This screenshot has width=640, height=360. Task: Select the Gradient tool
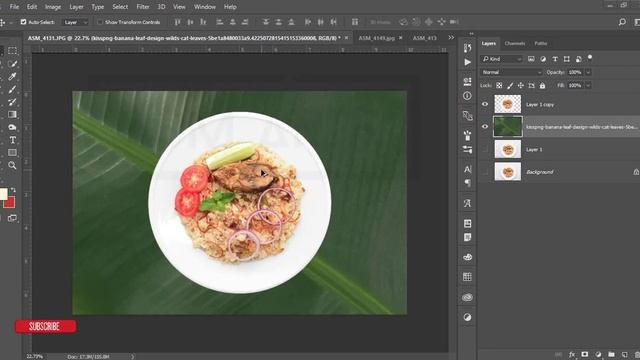coord(12,114)
